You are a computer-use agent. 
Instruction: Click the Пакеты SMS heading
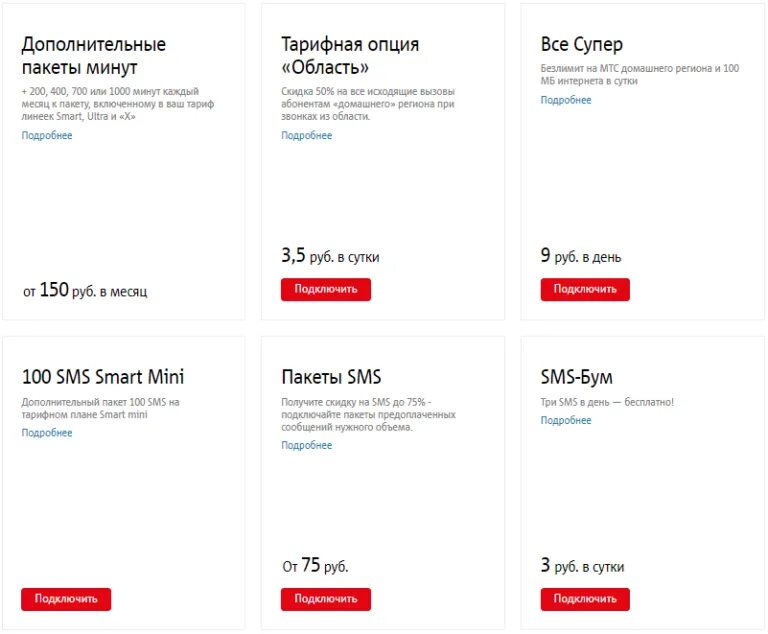pyautogui.click(x=331, y=377)
